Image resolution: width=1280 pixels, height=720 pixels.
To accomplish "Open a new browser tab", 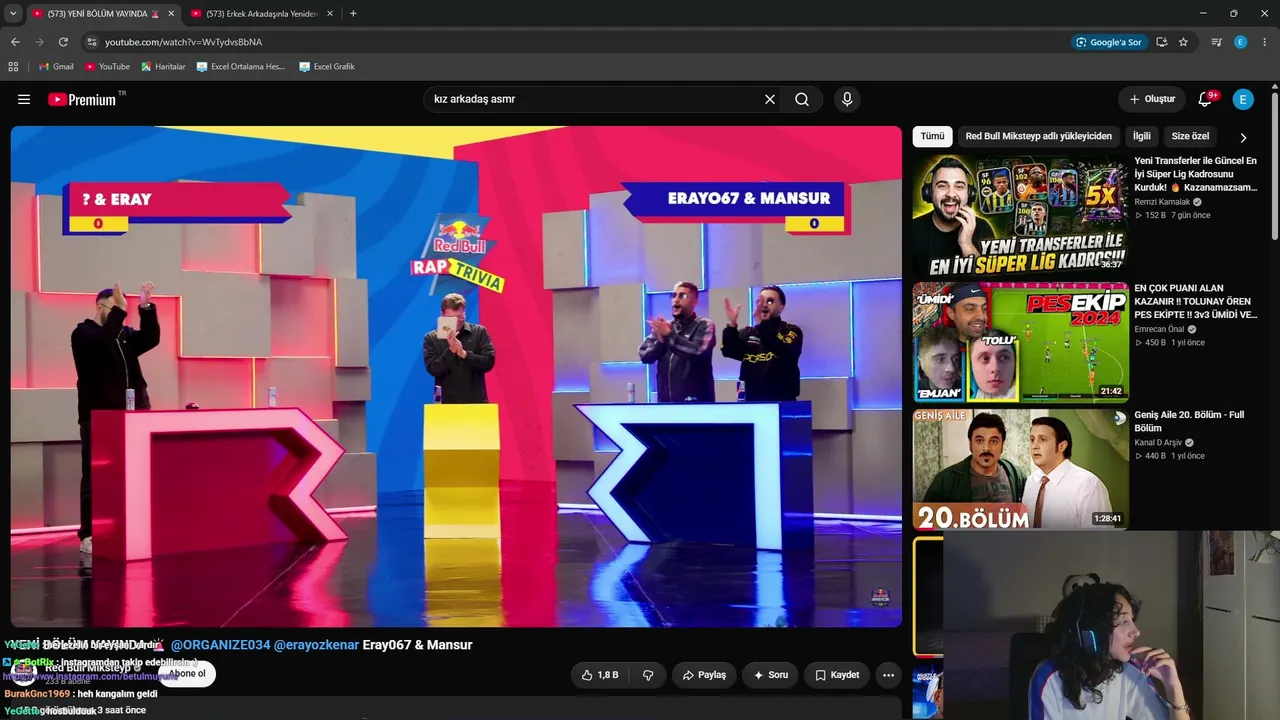I will (x=353, y=14).
